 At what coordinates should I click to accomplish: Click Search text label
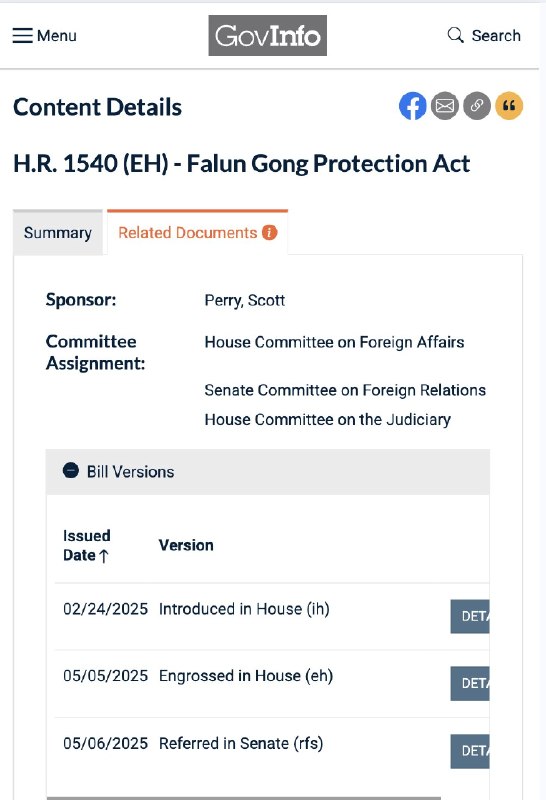[x=496, y=36]
